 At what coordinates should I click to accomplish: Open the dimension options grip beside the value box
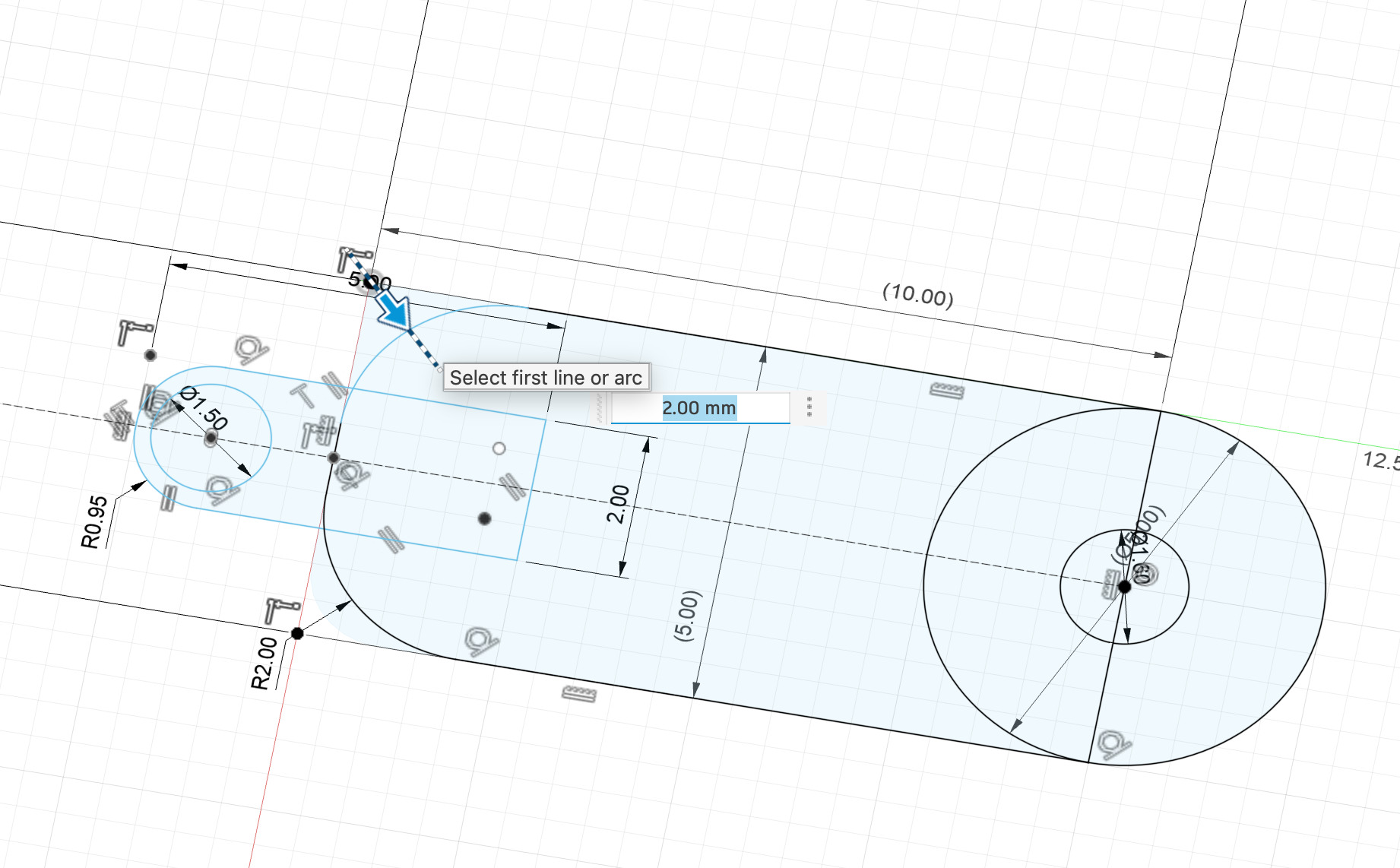click(x=810, y=408)
